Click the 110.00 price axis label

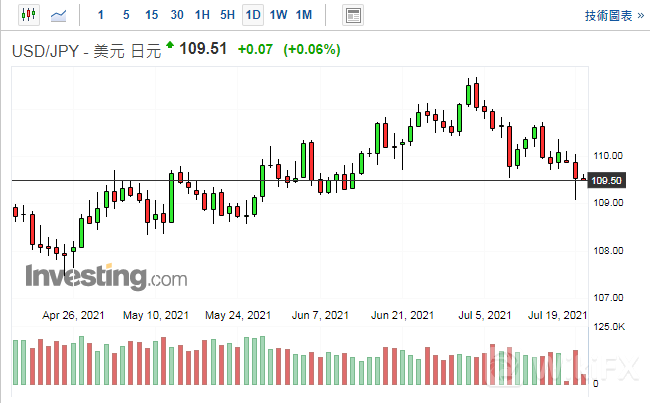(x=607, y=156)
